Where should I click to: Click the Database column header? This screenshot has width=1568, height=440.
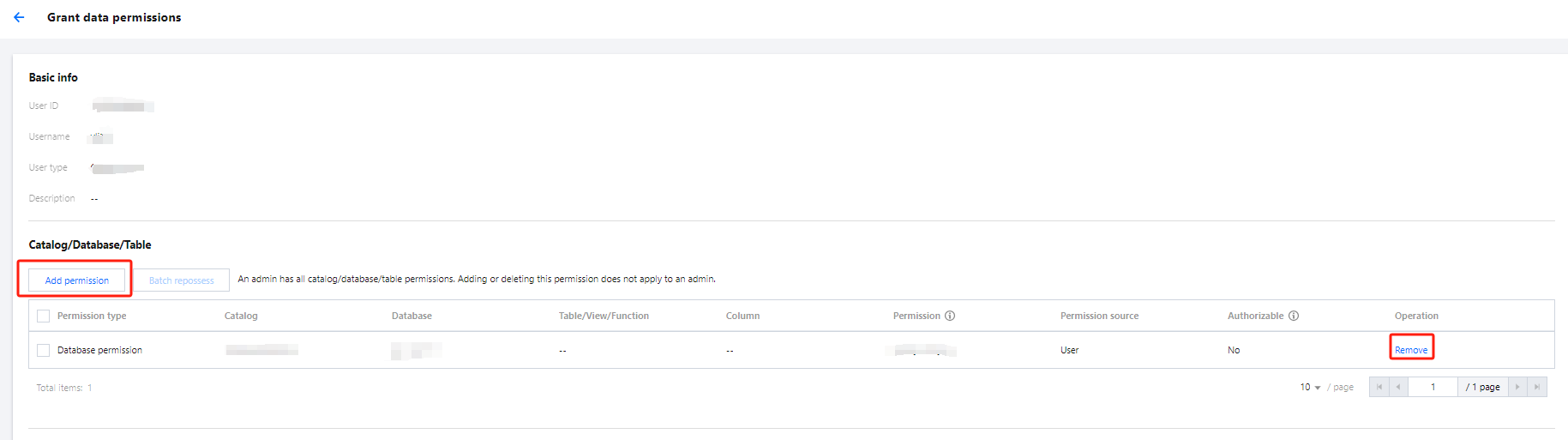point(412,316)
